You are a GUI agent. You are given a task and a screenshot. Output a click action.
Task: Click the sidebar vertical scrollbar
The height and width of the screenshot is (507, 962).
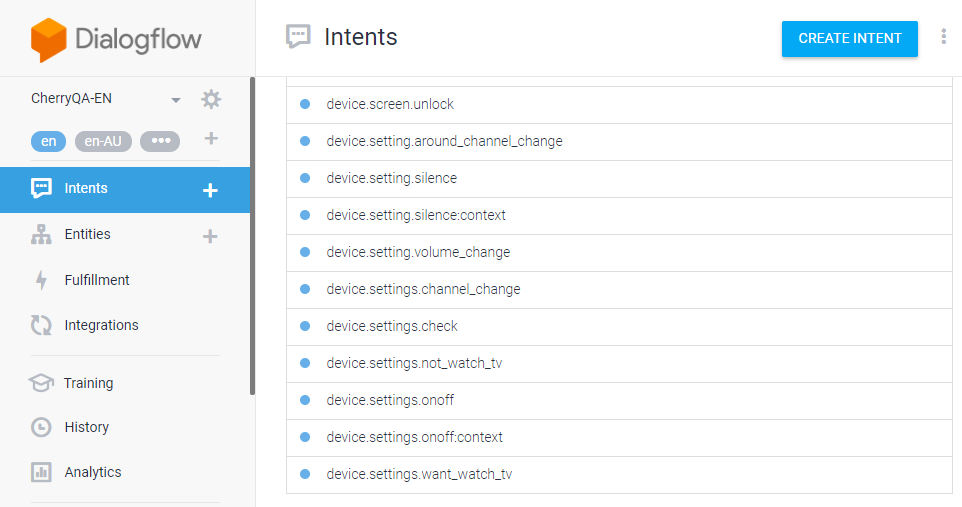coord(252,236)
